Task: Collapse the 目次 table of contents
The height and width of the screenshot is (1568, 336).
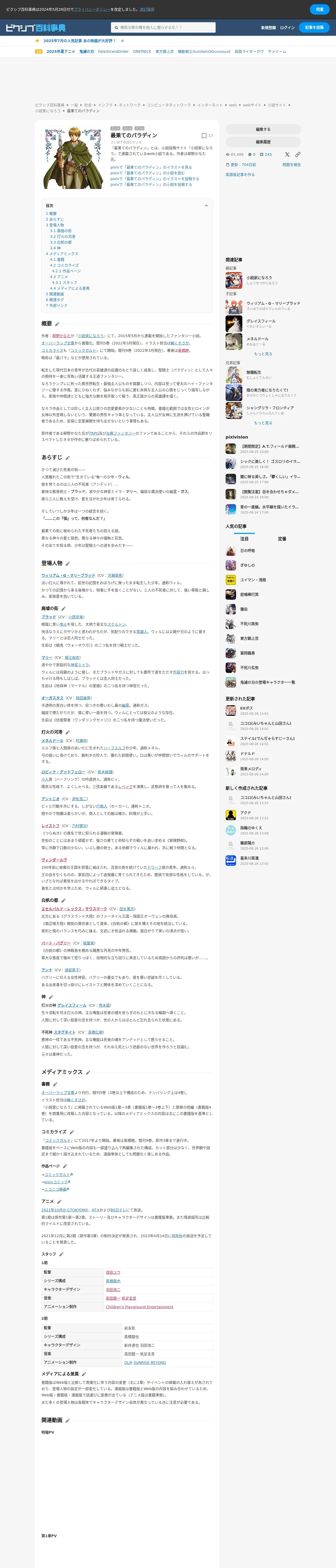Action: click(x=206, y=206)
